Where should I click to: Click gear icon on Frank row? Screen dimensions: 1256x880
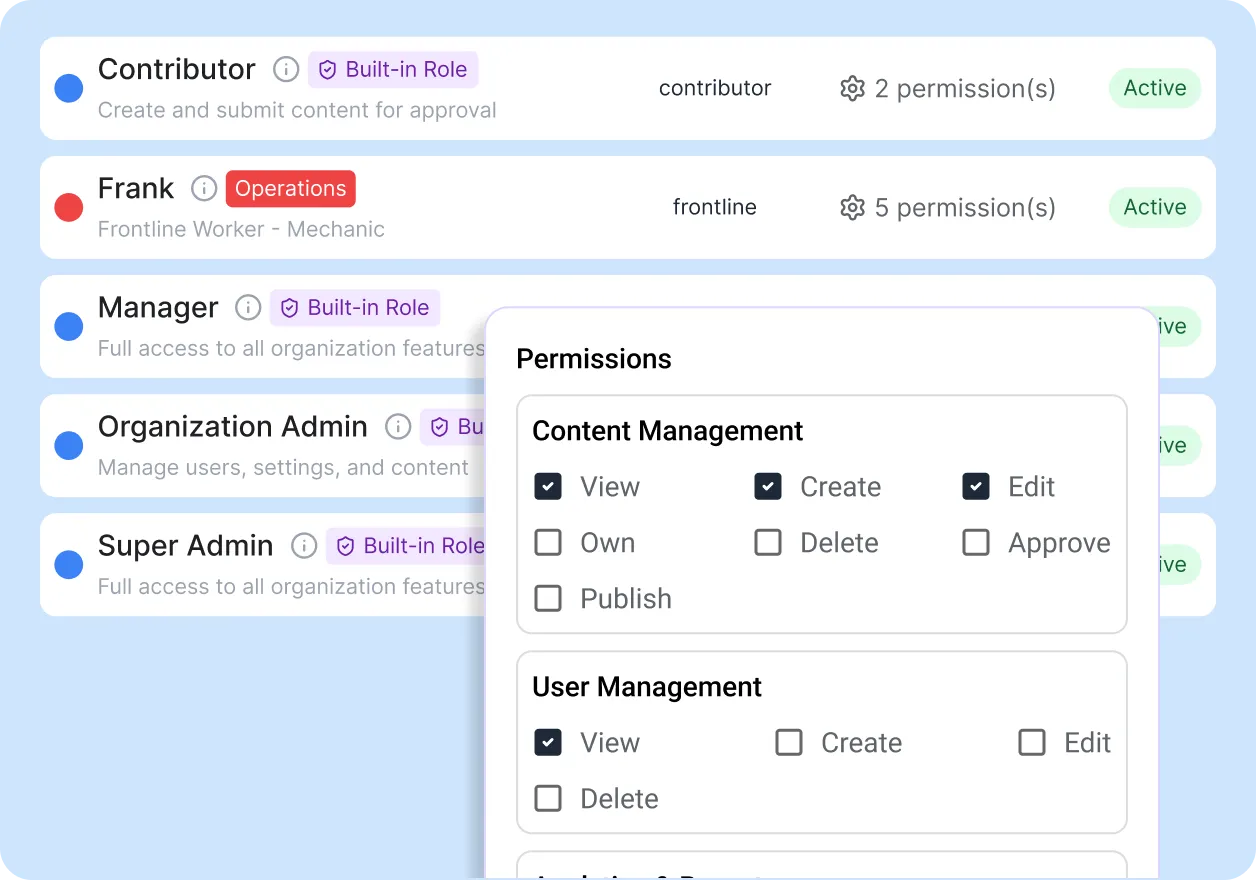[x=852, y=208]
